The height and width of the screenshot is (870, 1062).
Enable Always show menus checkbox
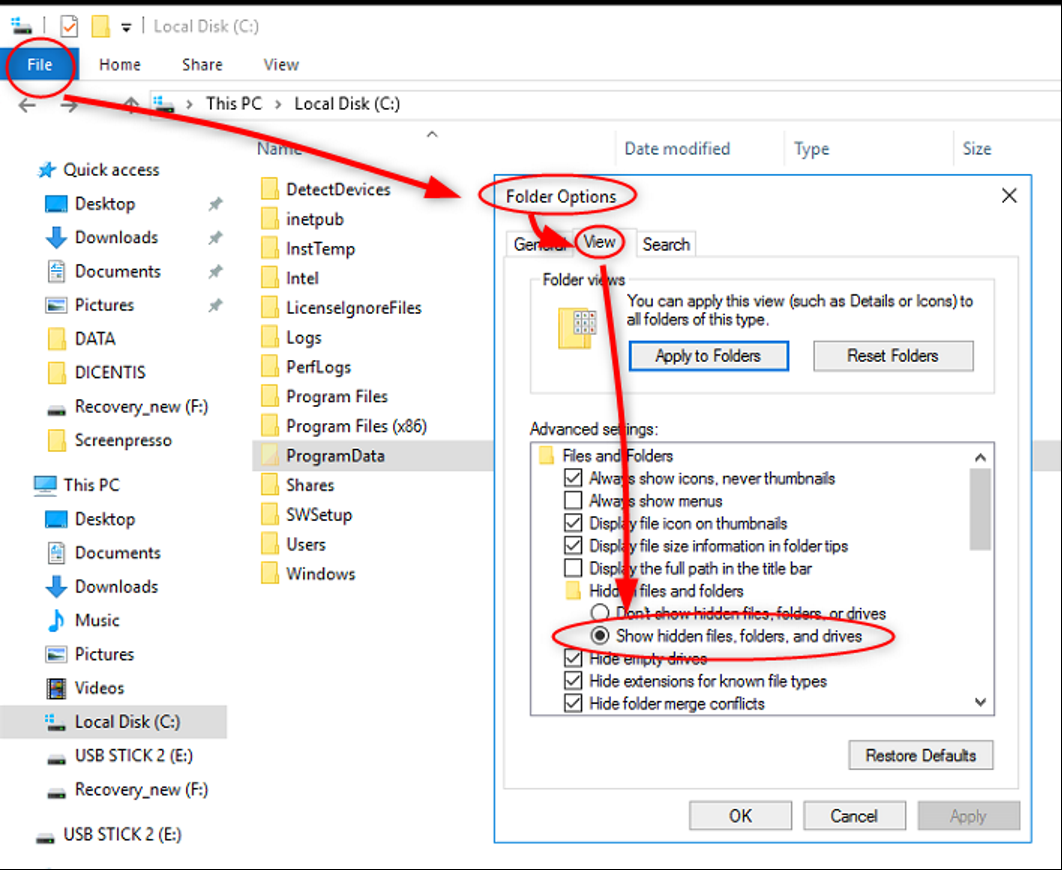click(x=573, y=500)
